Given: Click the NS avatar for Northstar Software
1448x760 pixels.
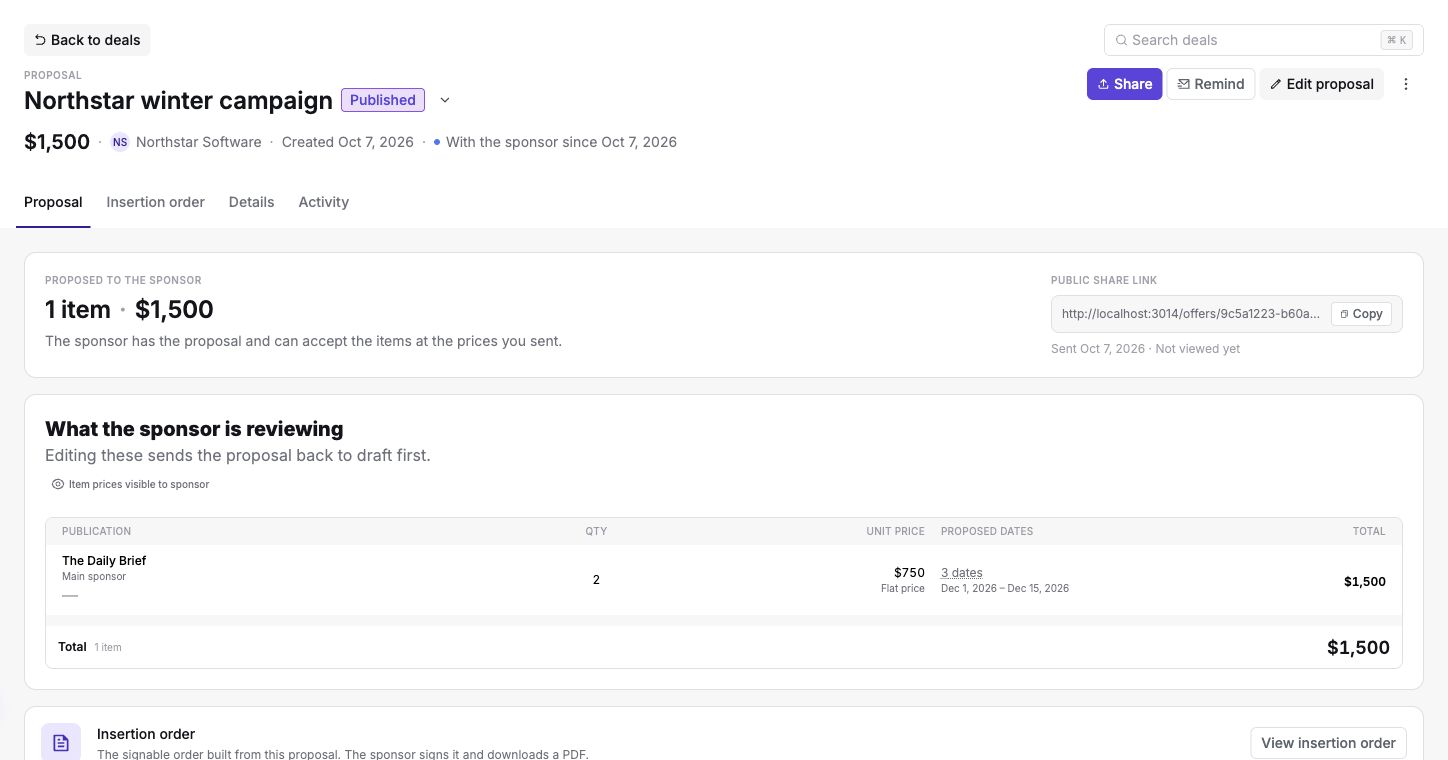Looking at the screenshot, I should [x=120, y=142].
